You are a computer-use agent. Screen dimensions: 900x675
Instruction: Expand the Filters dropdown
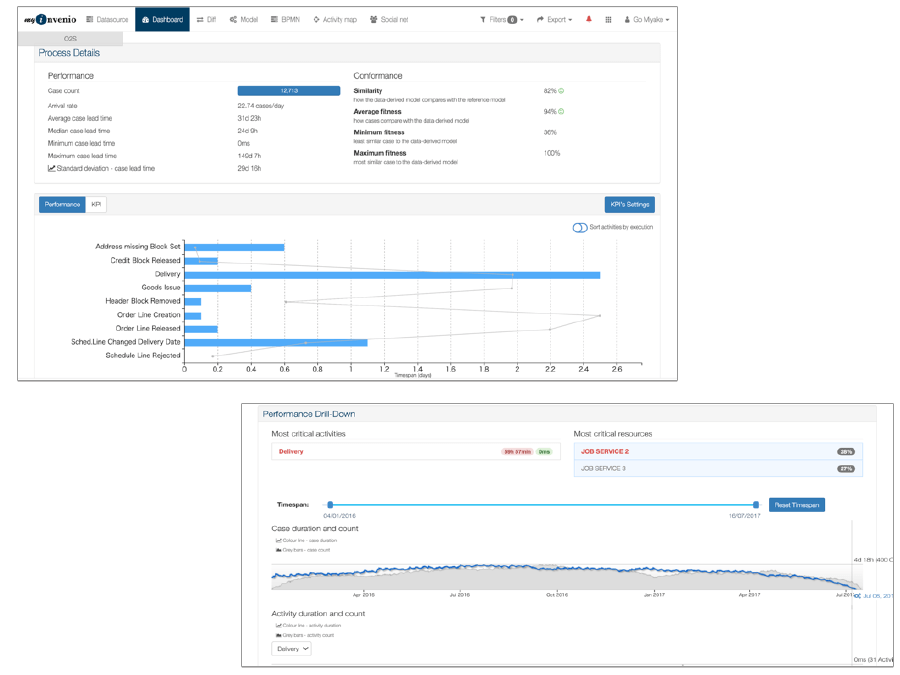tap(501, 19)
